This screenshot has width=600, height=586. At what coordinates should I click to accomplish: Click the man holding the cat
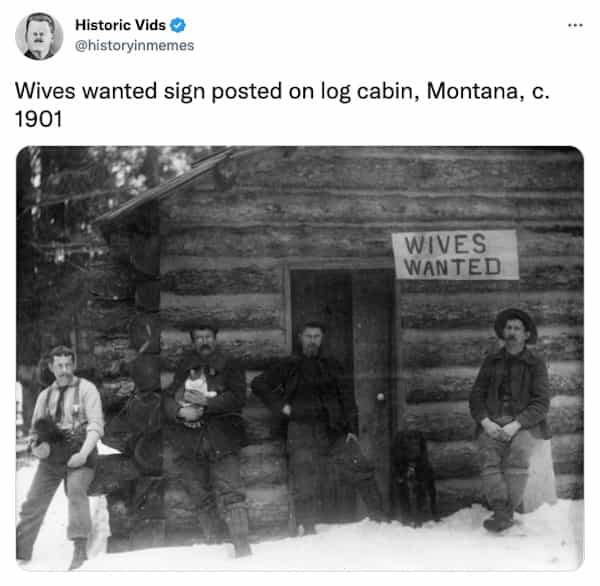(x=210, y=438)
